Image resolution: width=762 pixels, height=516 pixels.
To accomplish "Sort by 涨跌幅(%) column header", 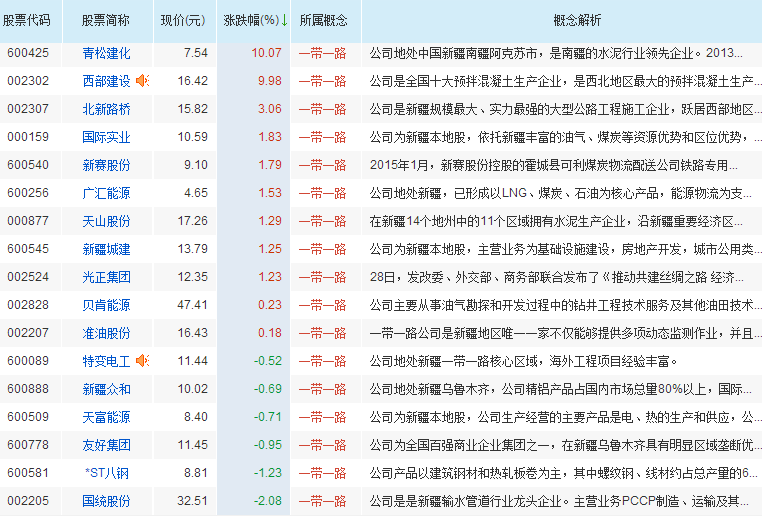I will click(x=256, y=20).
